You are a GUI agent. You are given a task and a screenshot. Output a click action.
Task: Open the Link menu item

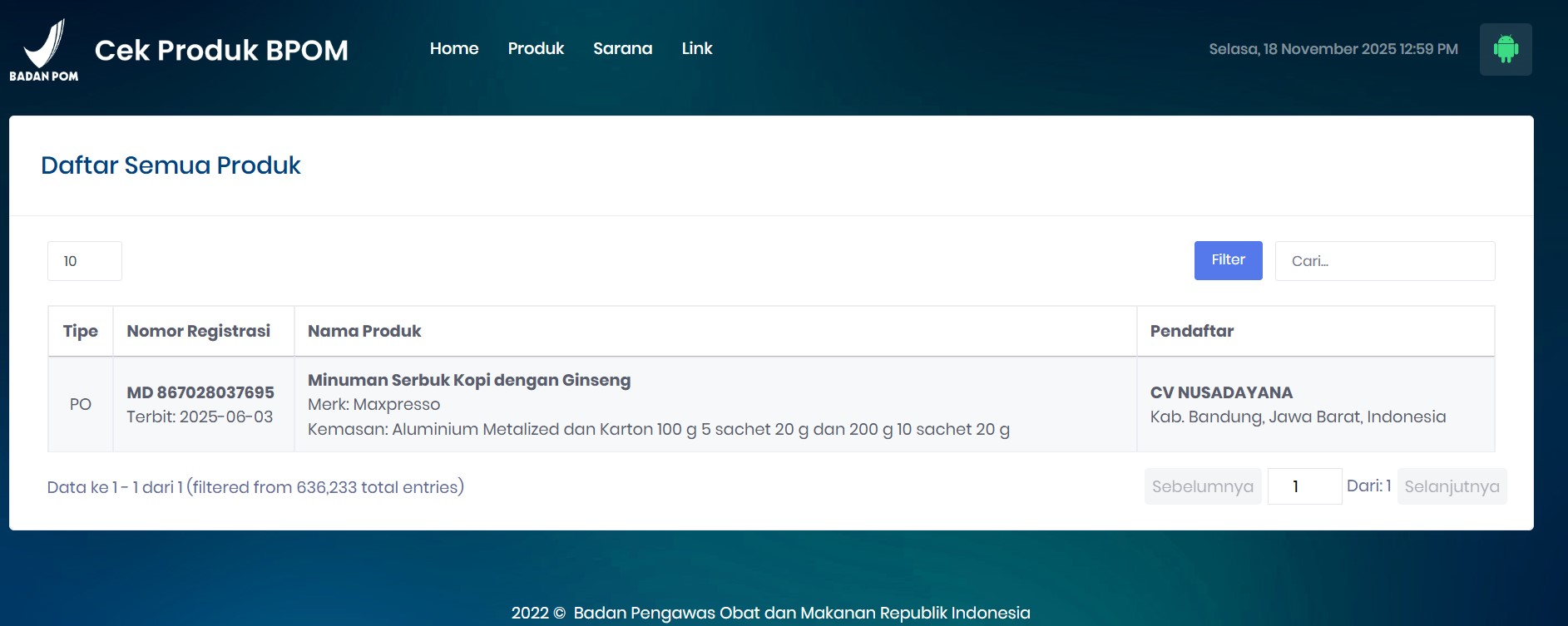click(x=696, y=48)
